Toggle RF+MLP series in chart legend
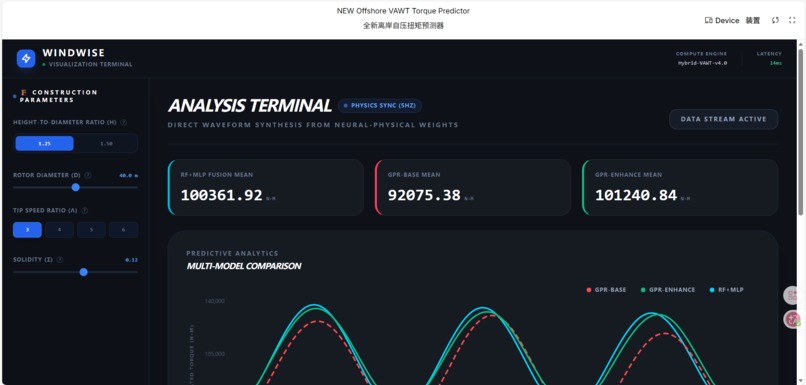The height and width of the screenshot is (385, 806). 726,290
